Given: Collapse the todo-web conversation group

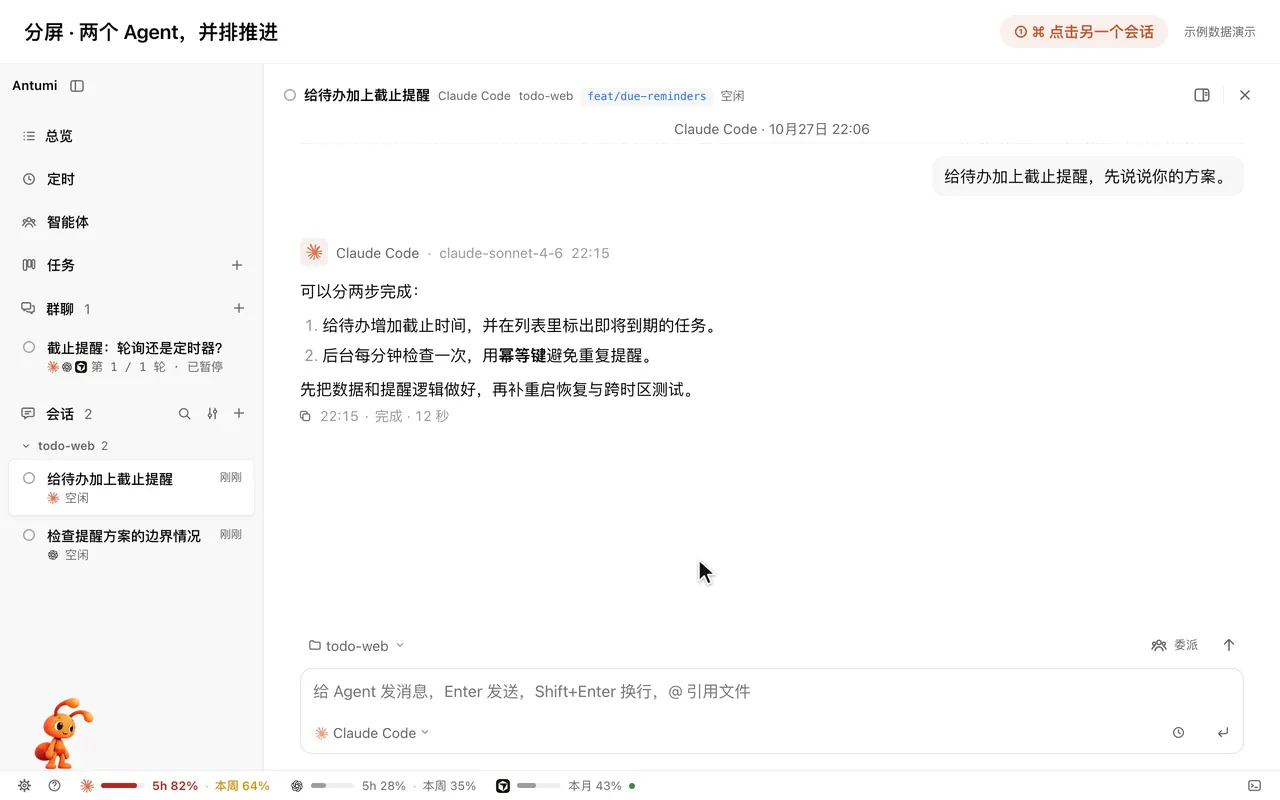Looking at the screenshot, I should tap(26, 446).
